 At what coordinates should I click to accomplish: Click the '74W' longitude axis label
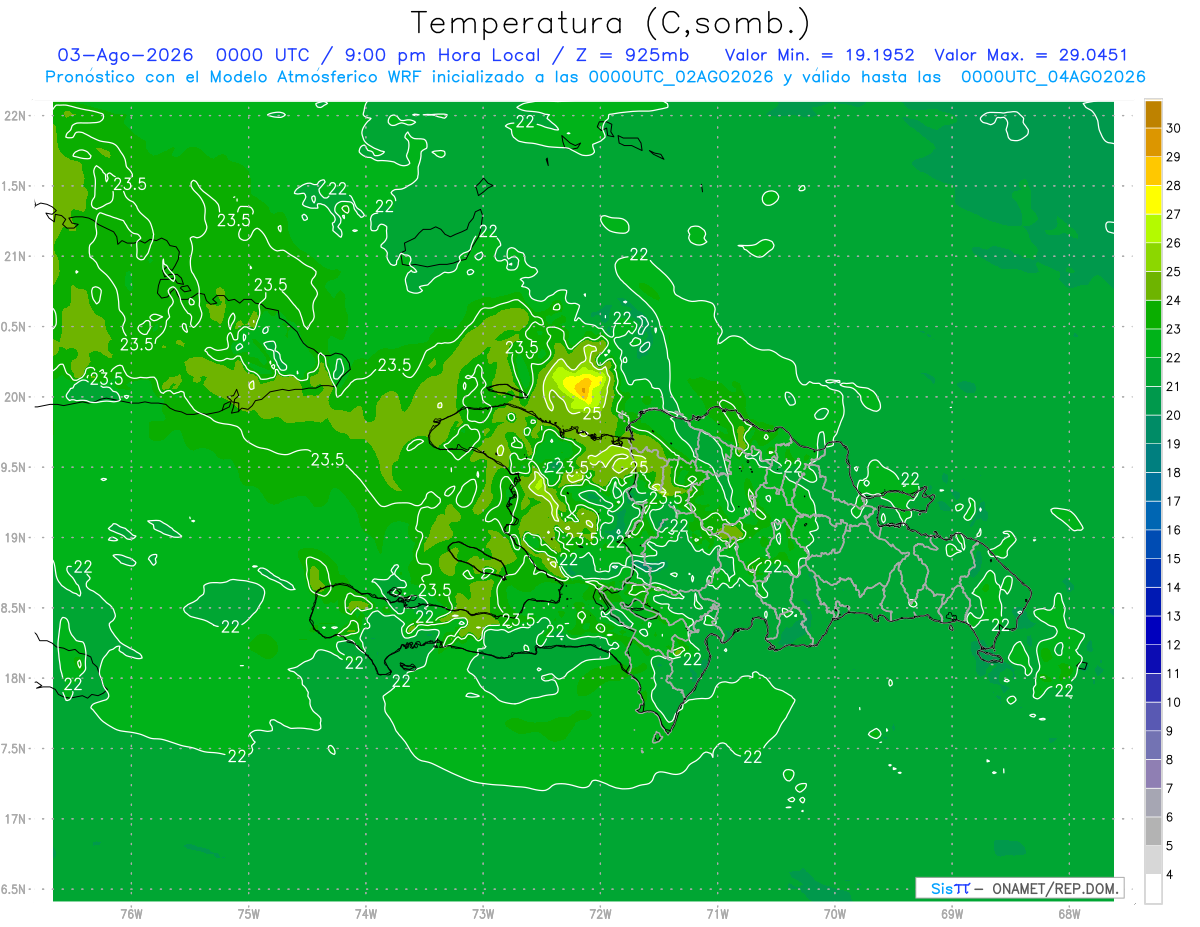[x=366, y=913]
